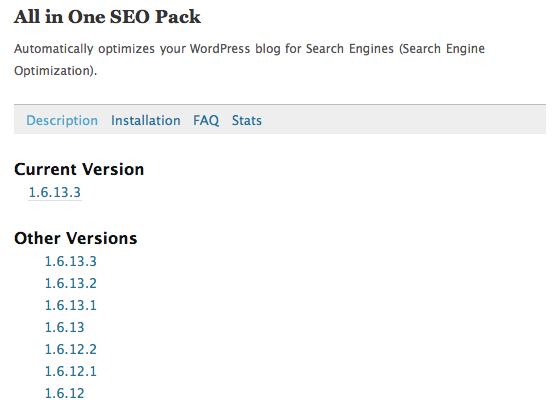Click the 1.6.13 version link

click(x=65, y=327)
